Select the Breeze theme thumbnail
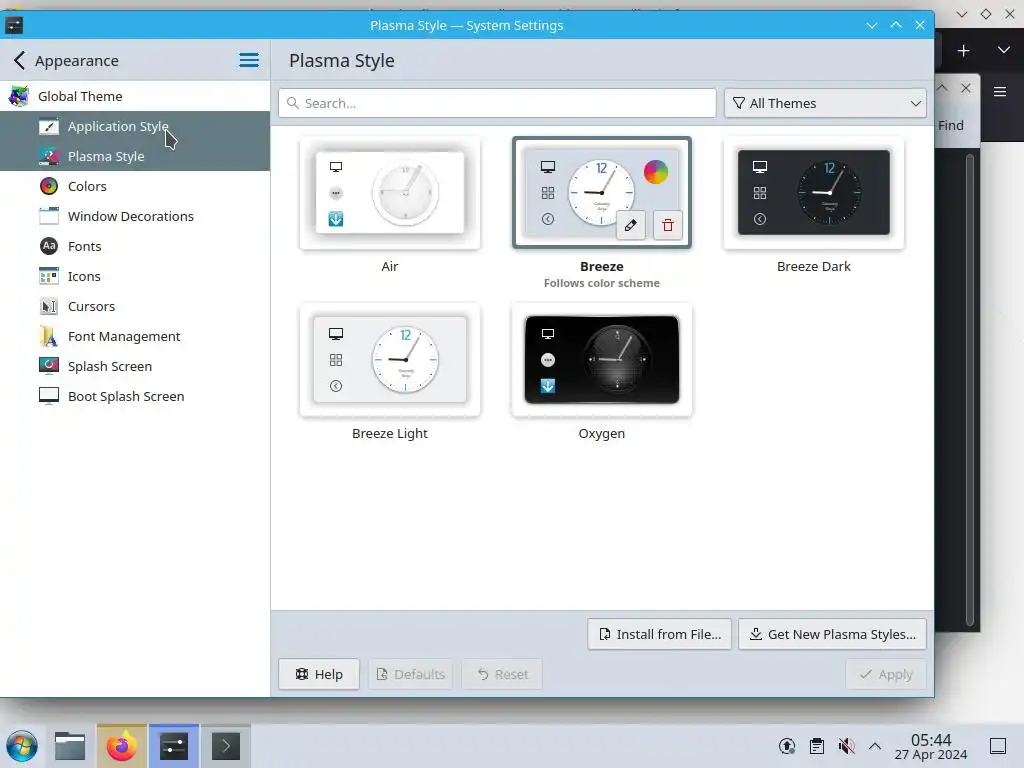The image size is (1024, 768). pyautogui.click(x=601, y=193)
